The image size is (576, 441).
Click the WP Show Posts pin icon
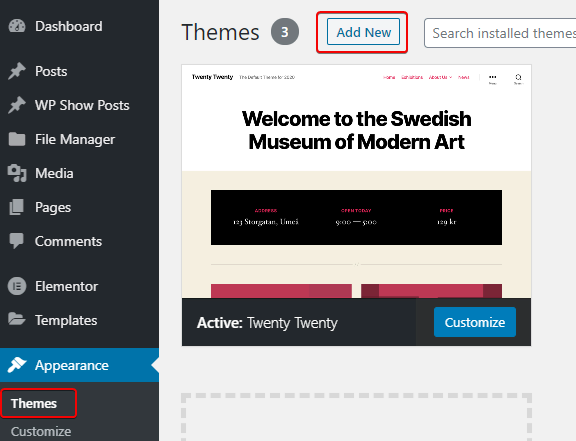coord(17,105)
